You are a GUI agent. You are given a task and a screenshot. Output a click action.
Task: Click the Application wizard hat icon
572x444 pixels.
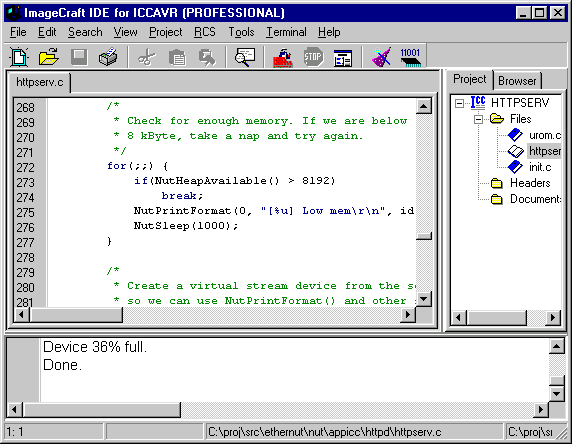tap(381, 57)
